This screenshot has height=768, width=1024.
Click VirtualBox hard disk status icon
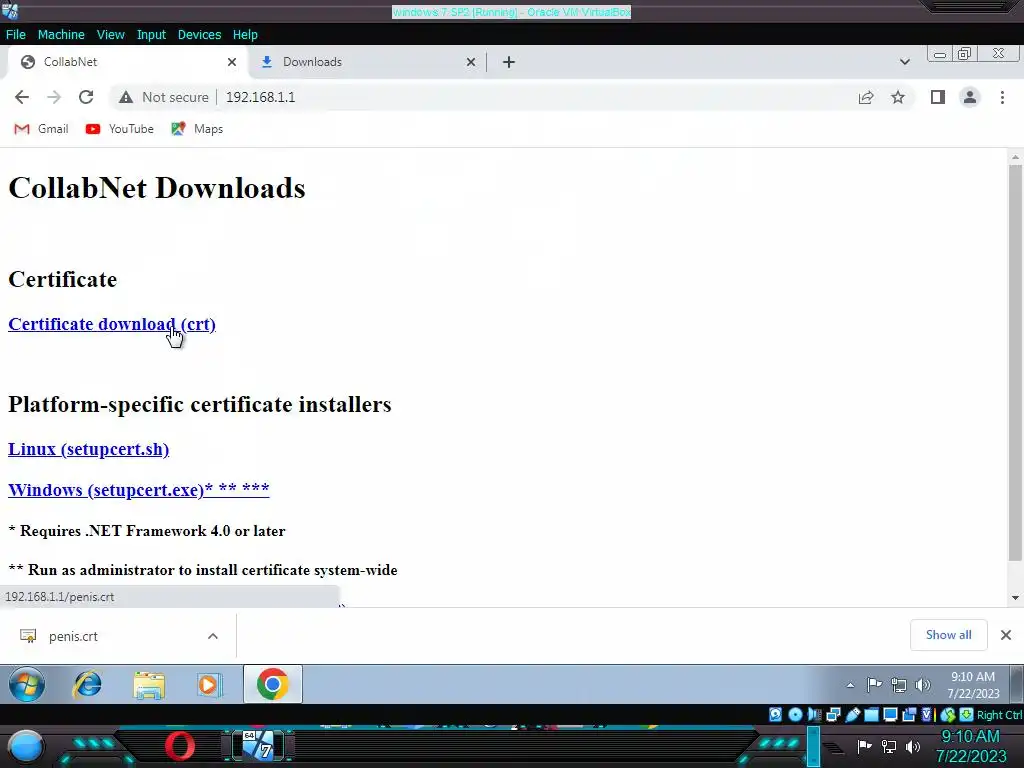775,714
